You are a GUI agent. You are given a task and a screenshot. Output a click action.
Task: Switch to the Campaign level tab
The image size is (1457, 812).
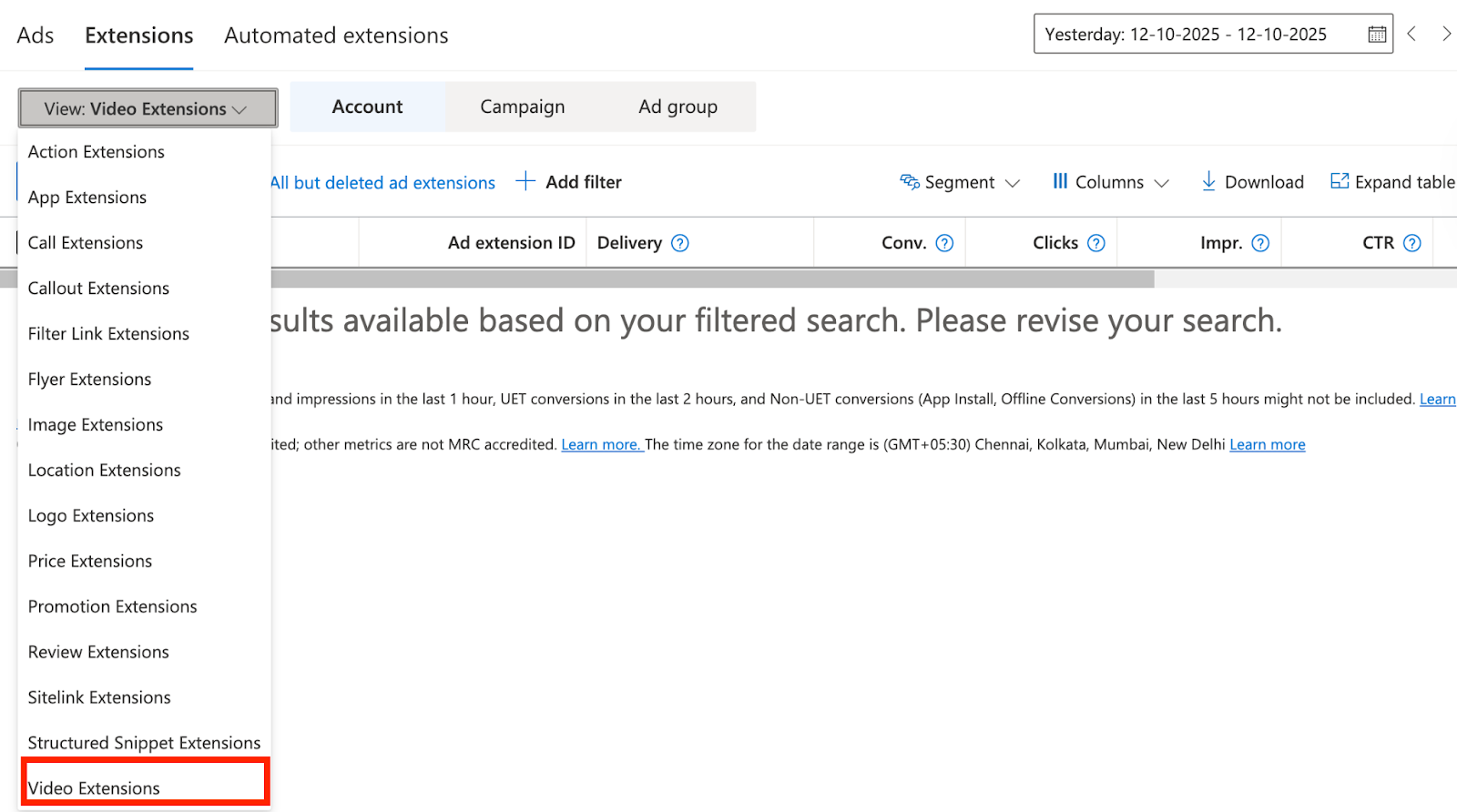click(x=523, y=107)
